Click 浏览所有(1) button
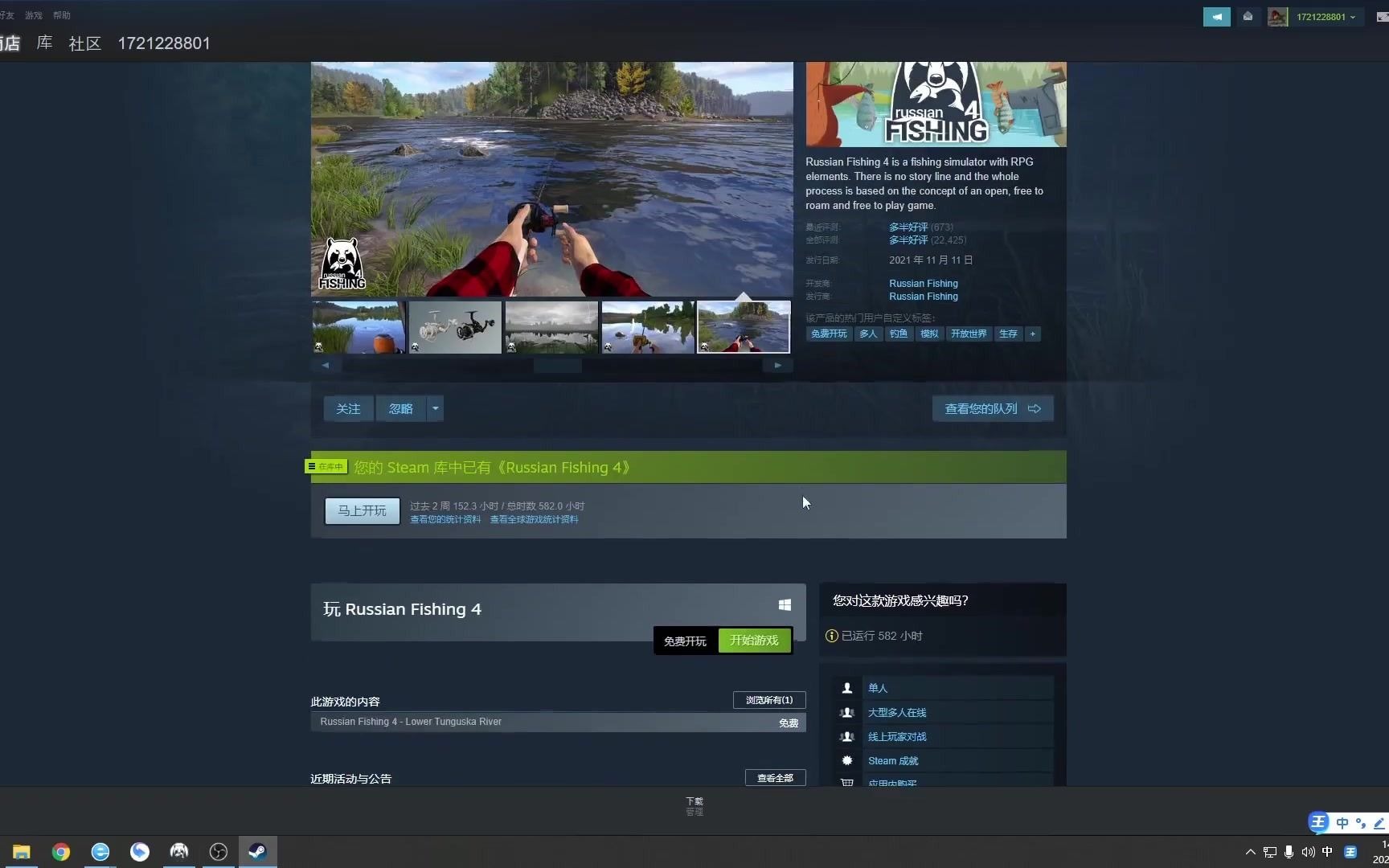Image resolution: width=1389 pixels, height=868 pixels. [769, 700]
